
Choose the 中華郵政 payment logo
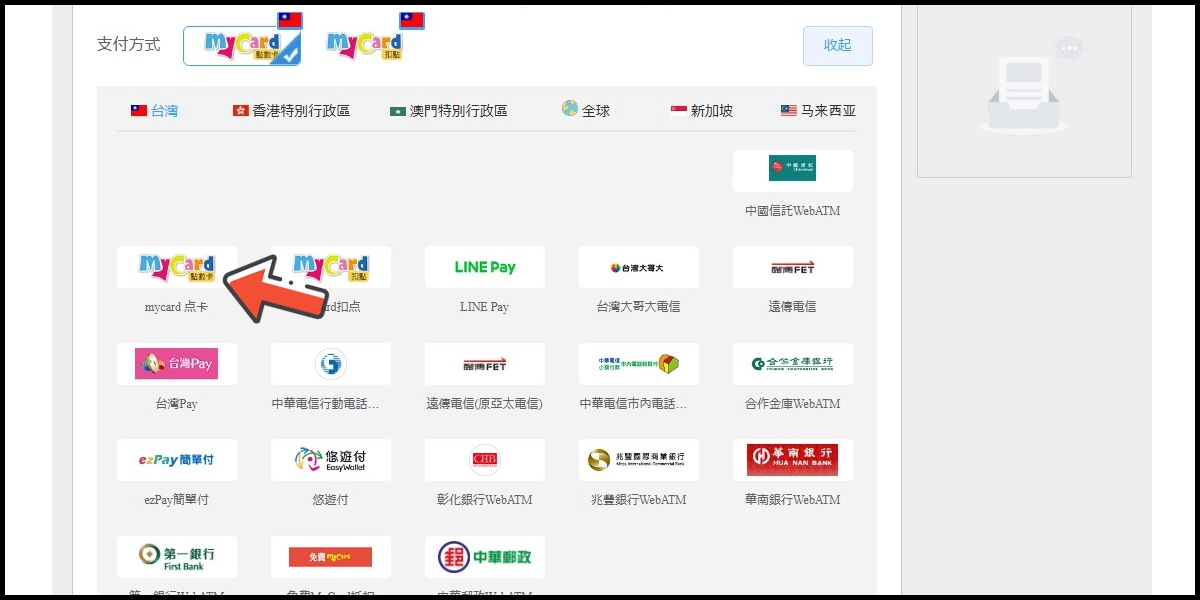485,557
